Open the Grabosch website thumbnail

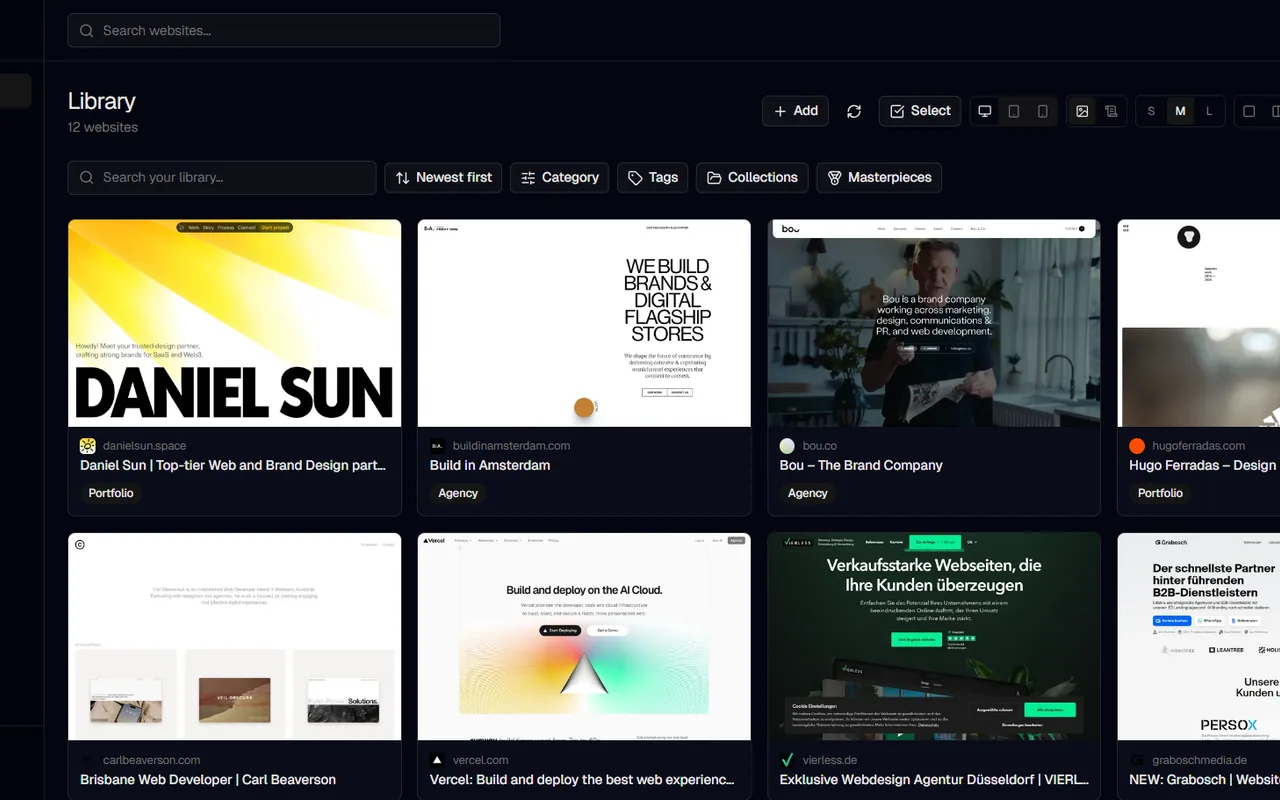coord(1198,636)
